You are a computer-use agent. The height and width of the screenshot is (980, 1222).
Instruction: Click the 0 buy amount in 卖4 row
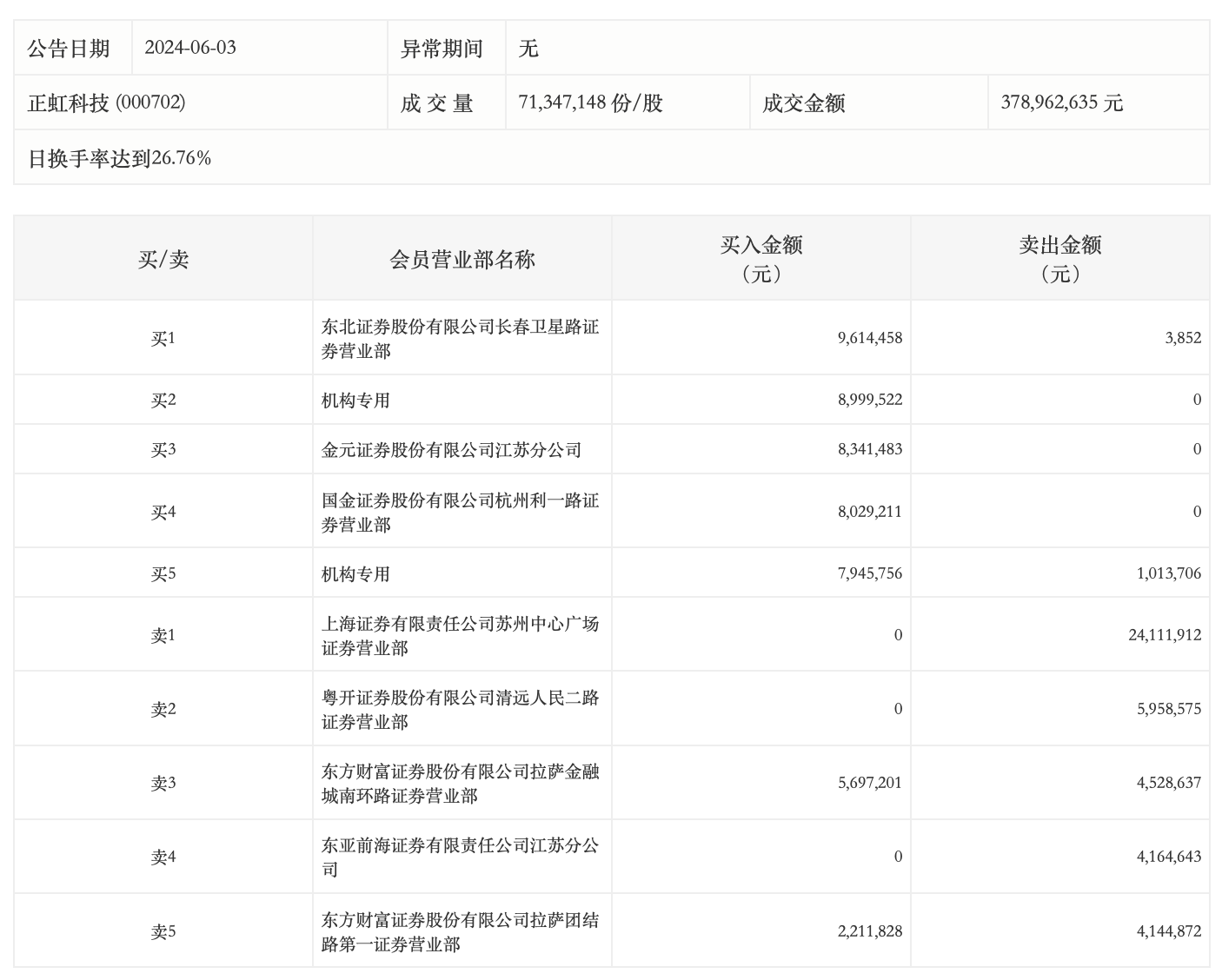[x=898, y=857]
